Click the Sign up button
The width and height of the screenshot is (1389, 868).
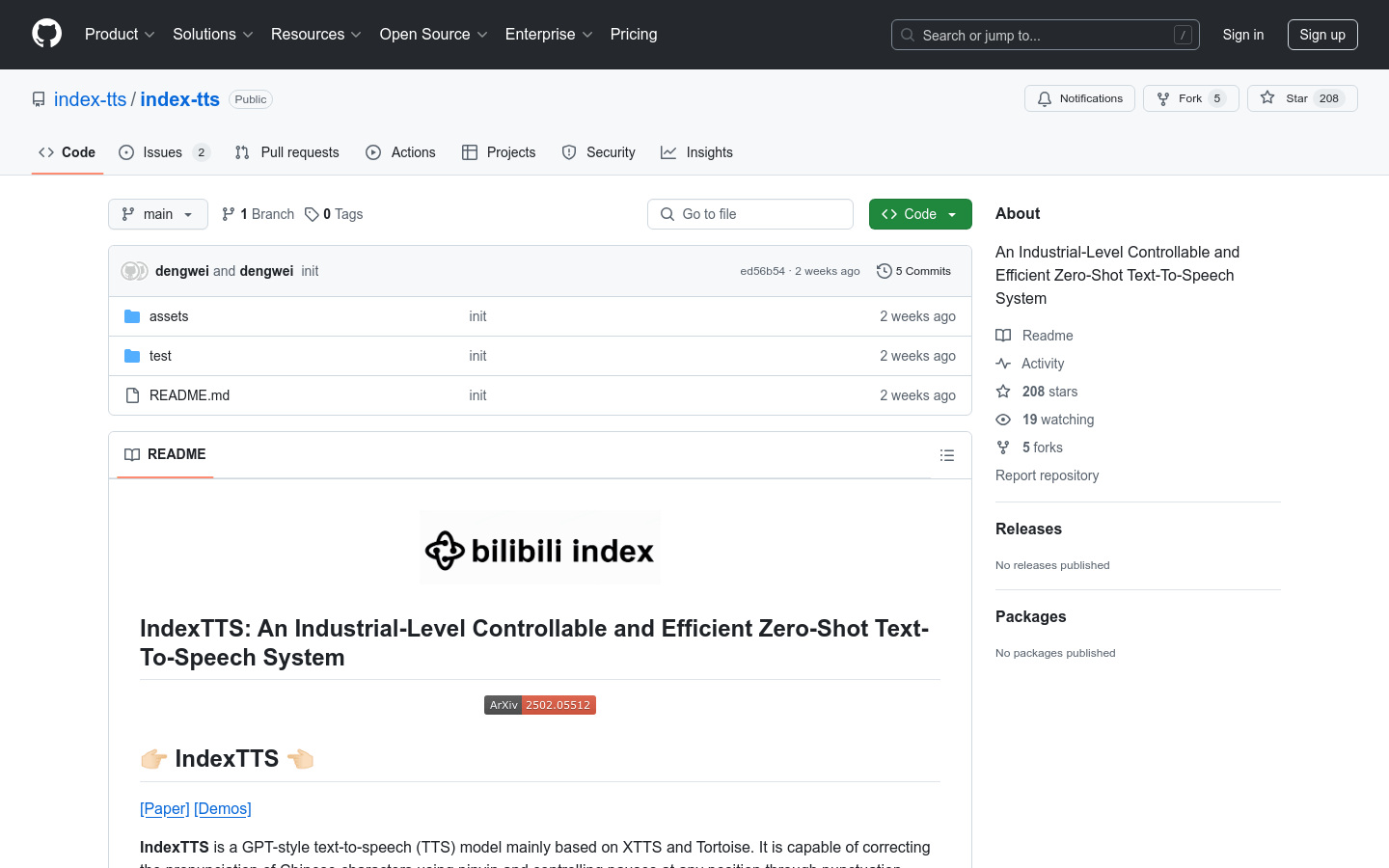click(1322, 35)
